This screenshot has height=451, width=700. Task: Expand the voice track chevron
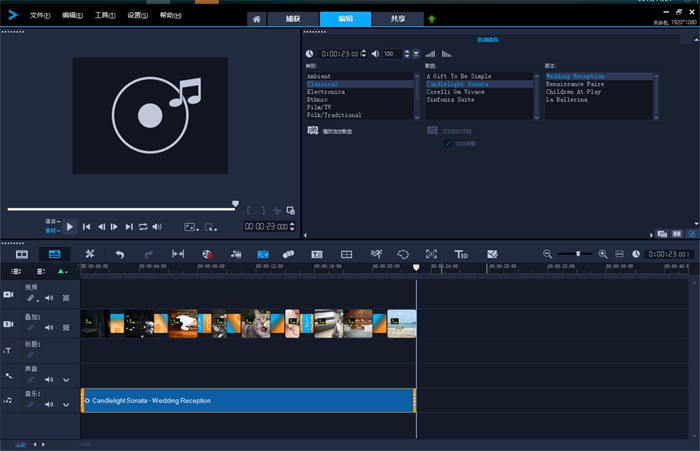pyautogui.click(x=66, y=380)
